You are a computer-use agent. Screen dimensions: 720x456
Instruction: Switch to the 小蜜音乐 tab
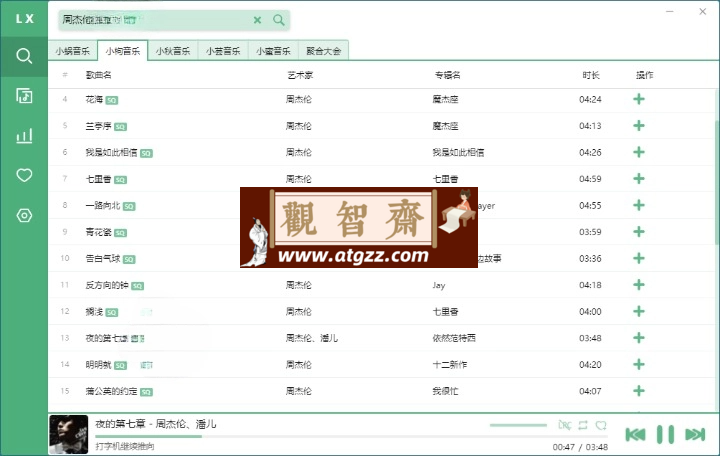coord(273,51)
